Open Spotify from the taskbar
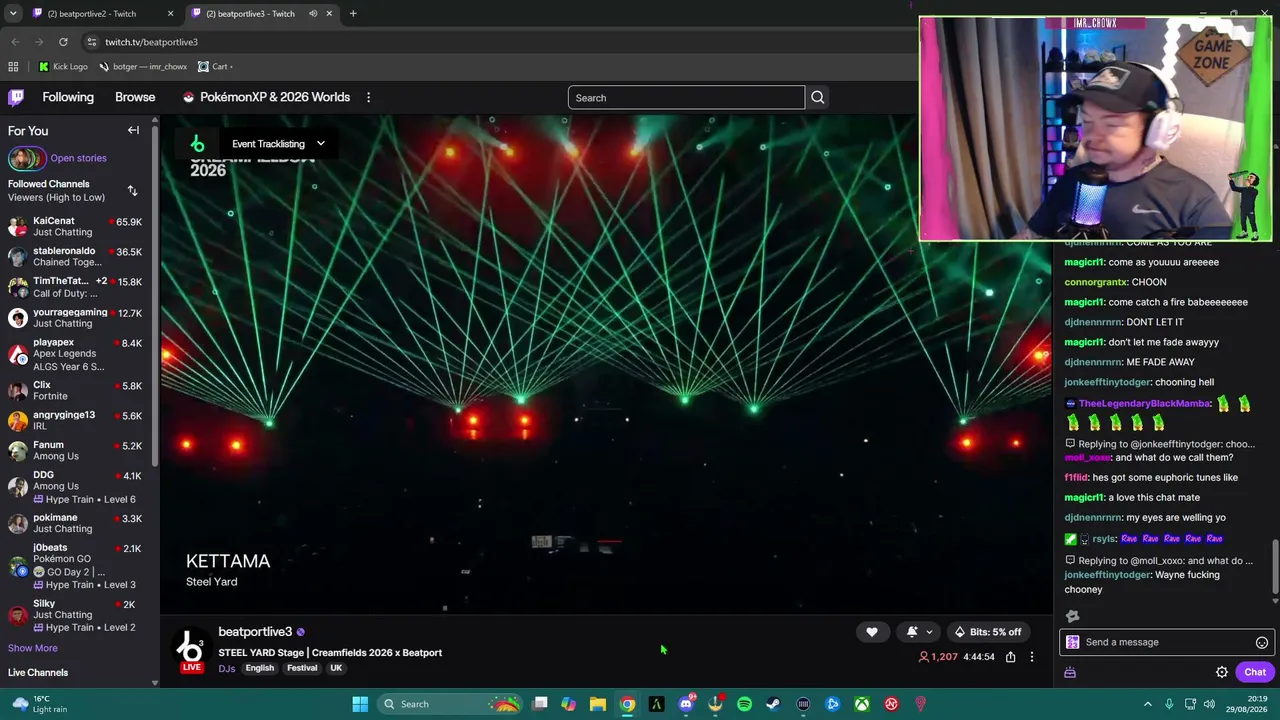 (744, 704)
